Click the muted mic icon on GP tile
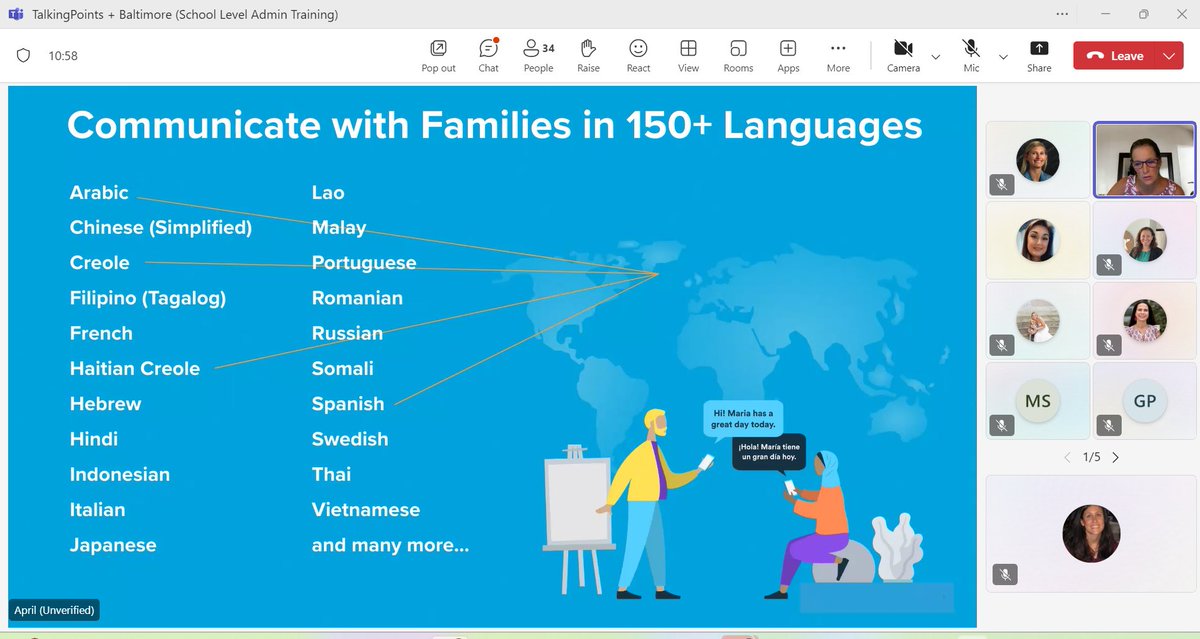 (1107, 426)
